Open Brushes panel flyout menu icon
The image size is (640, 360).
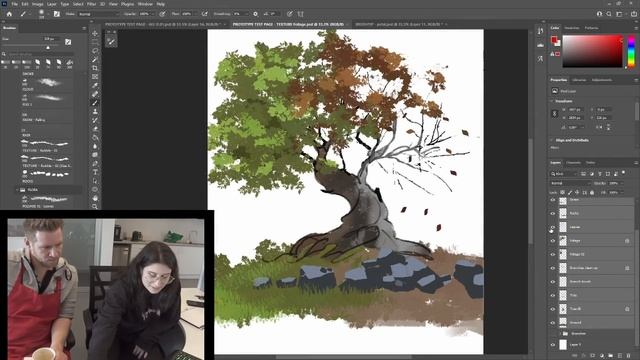click(x=84, y=28)
